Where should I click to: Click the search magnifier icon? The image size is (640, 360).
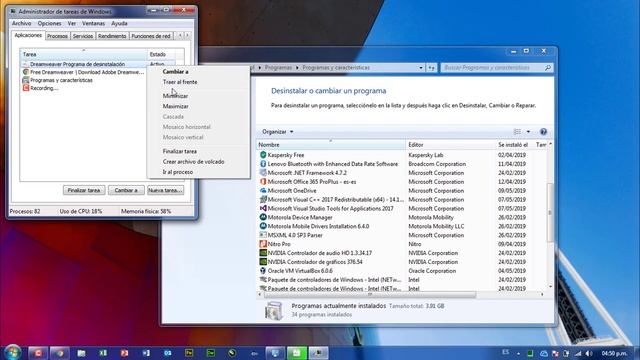[x=548, y=68]
